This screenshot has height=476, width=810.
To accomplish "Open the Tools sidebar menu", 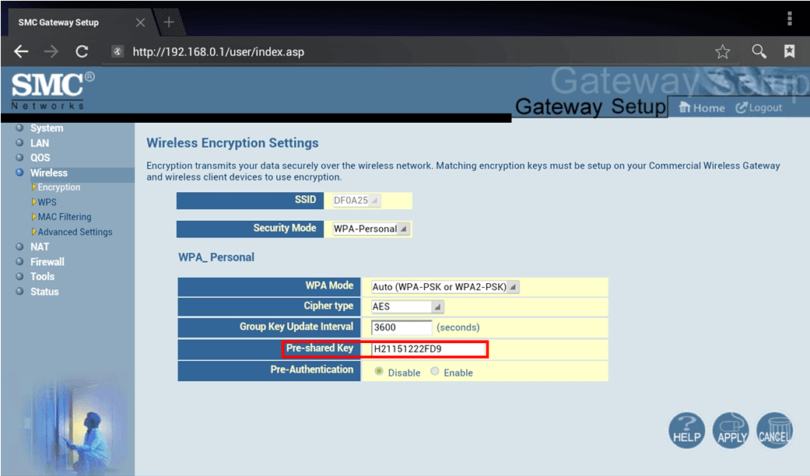I will tap(42, 277).
